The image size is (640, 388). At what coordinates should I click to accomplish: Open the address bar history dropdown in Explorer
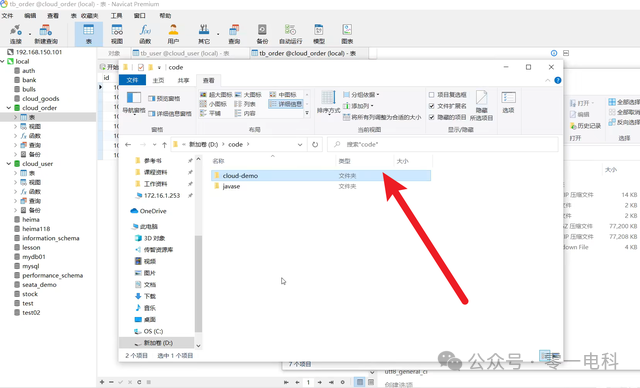coord(300,144)
